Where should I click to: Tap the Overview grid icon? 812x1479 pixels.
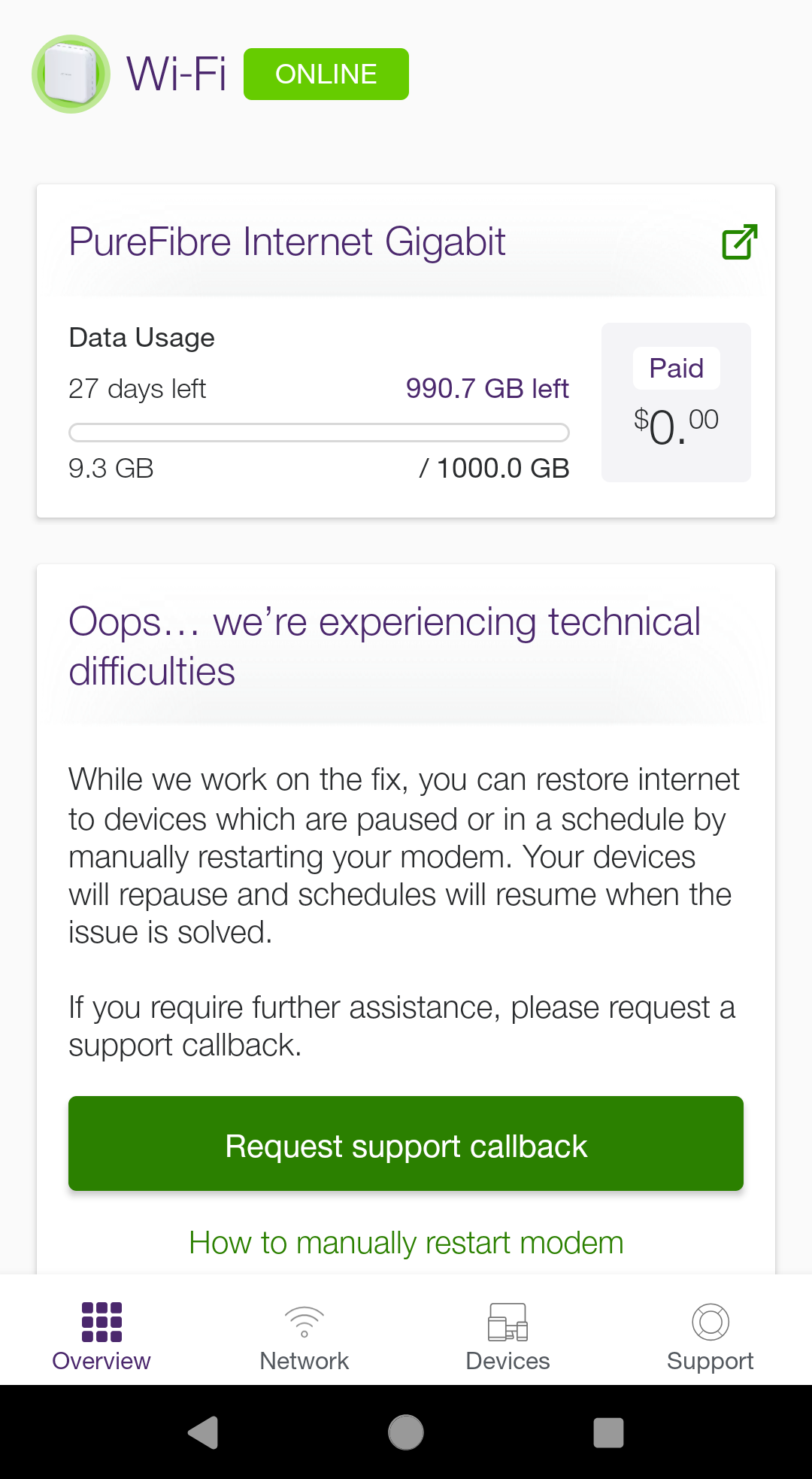tap(101, 1322)
